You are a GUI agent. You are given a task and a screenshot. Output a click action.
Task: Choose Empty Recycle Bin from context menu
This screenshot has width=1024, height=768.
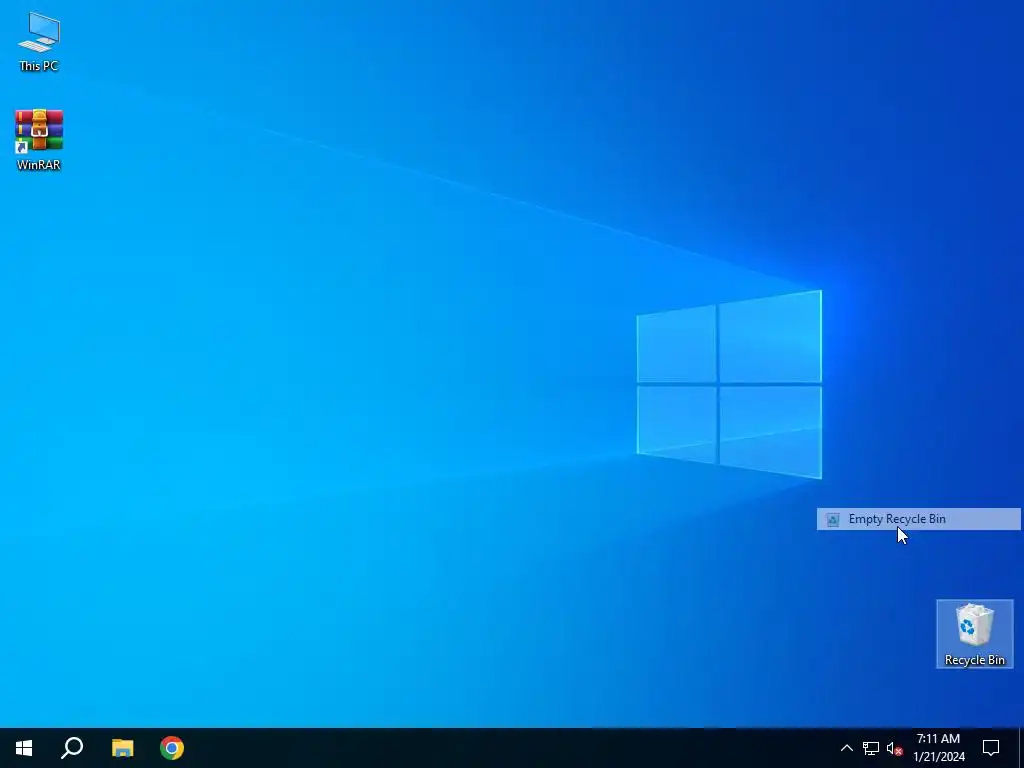(918, 519)
